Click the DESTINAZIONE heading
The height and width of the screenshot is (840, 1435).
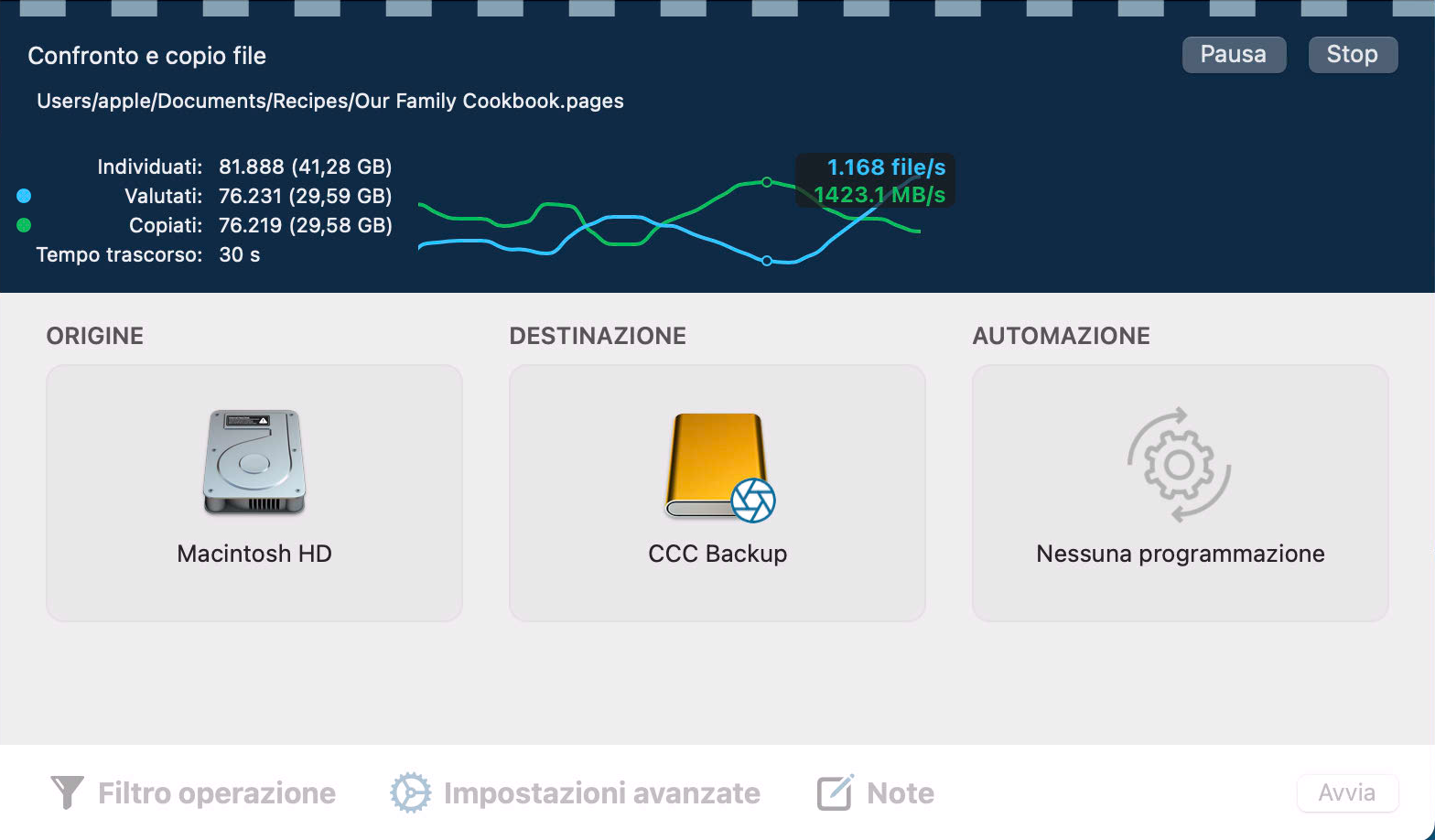pos(598,336)
